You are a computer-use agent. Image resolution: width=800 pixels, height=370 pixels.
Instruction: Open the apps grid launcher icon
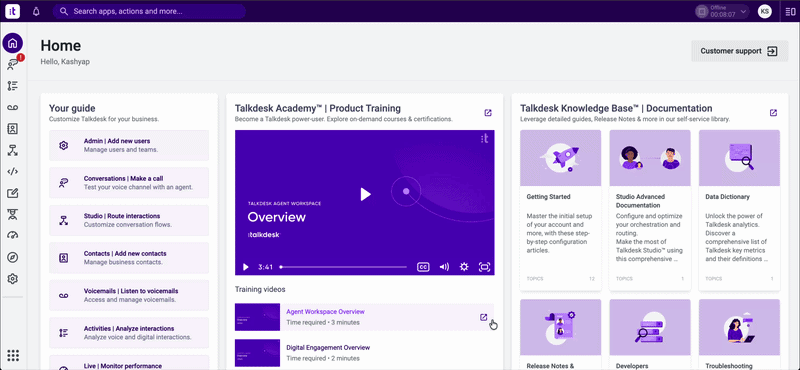13,355
